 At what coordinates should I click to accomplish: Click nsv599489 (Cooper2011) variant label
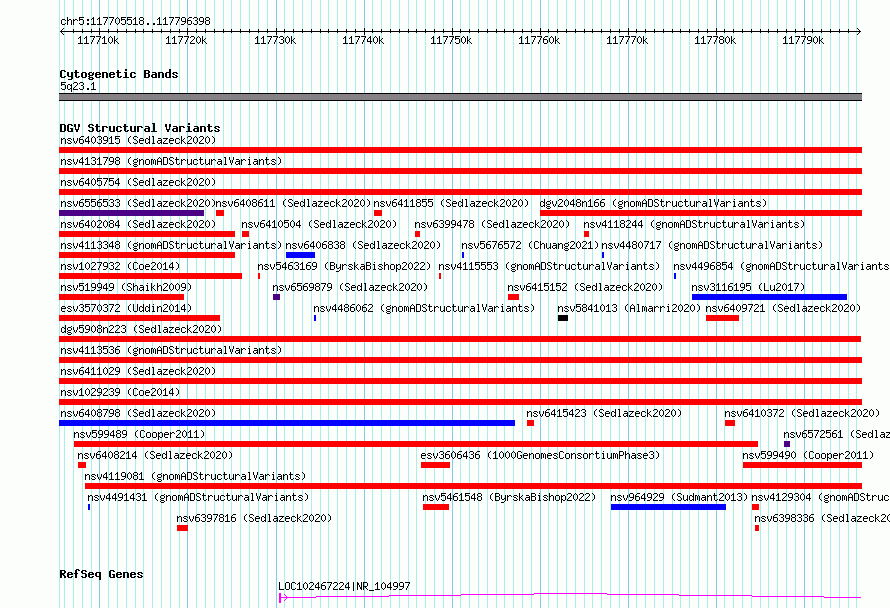pyautogui.click(x=139, y=434)
